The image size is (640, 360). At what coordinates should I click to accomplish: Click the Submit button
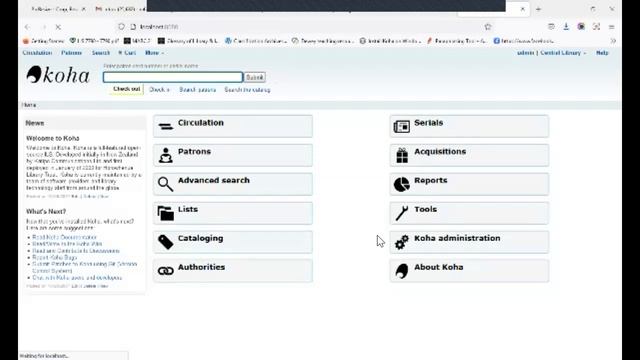click(x=255, y=77)
